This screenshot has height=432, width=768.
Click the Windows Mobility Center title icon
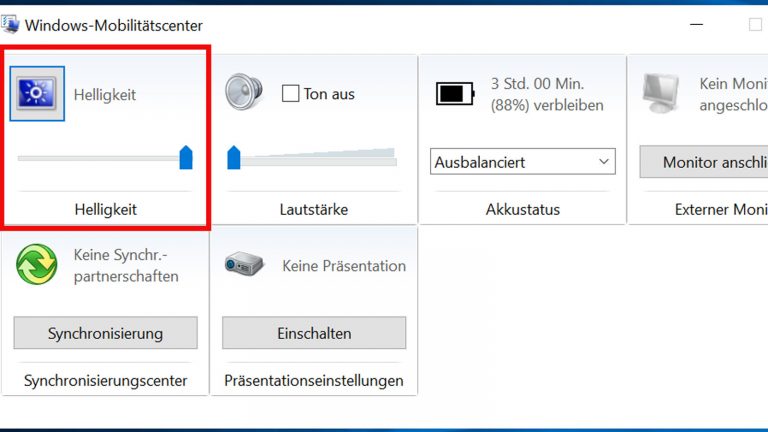point(11,24)
